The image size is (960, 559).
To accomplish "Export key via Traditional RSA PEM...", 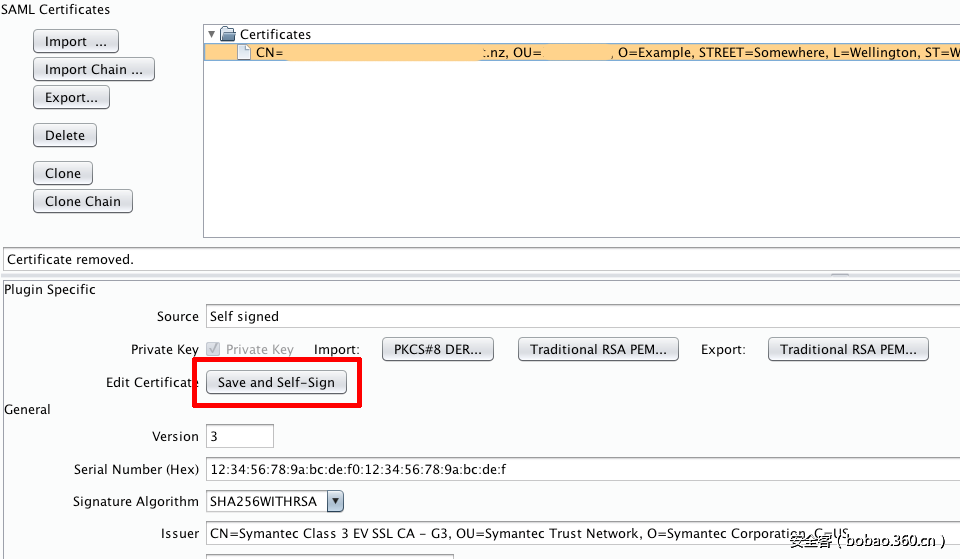I will [x=848, y=349].
